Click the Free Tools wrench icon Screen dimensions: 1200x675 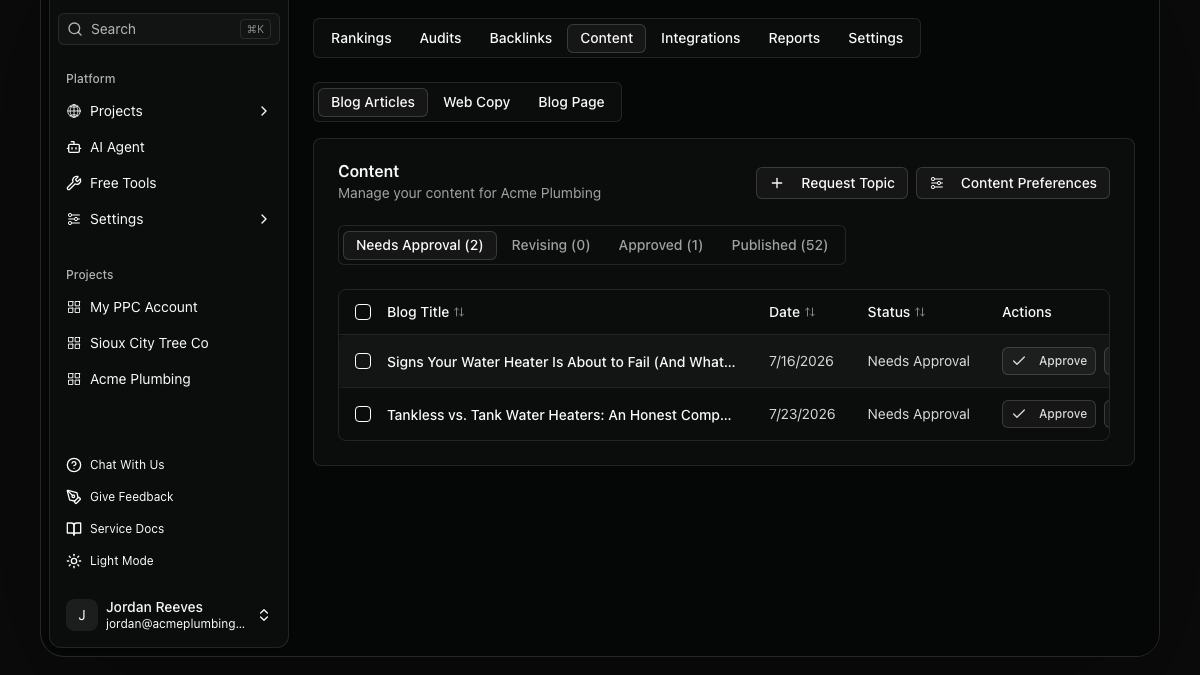point(74,183)
